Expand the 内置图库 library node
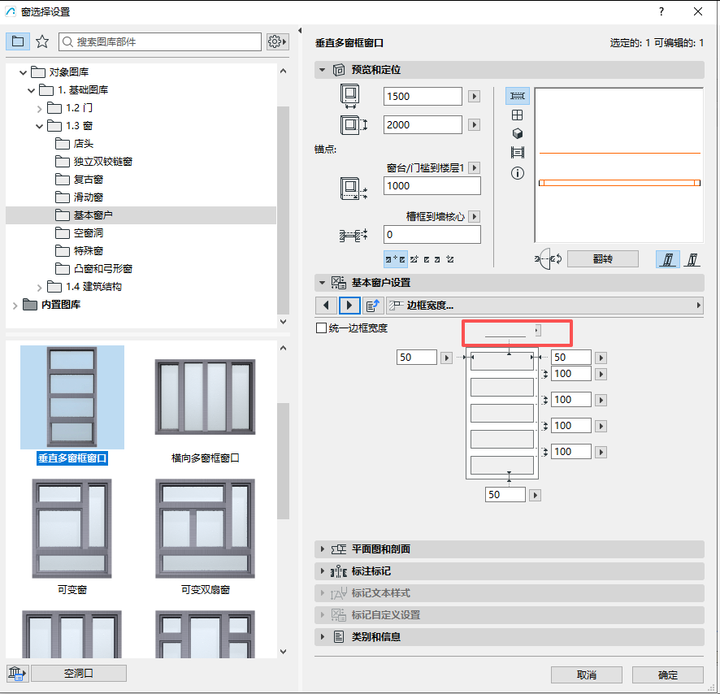 pos(15,305)
